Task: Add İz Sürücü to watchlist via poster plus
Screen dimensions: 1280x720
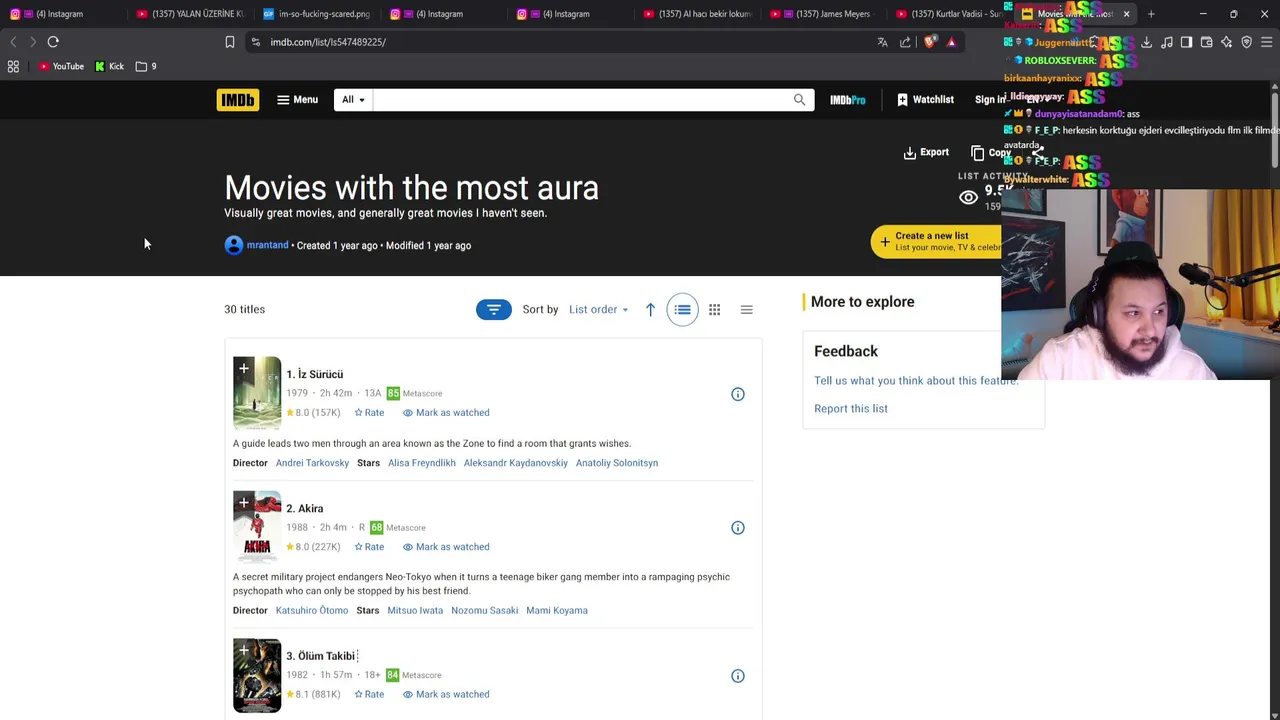Action: [x=243, y=369]
